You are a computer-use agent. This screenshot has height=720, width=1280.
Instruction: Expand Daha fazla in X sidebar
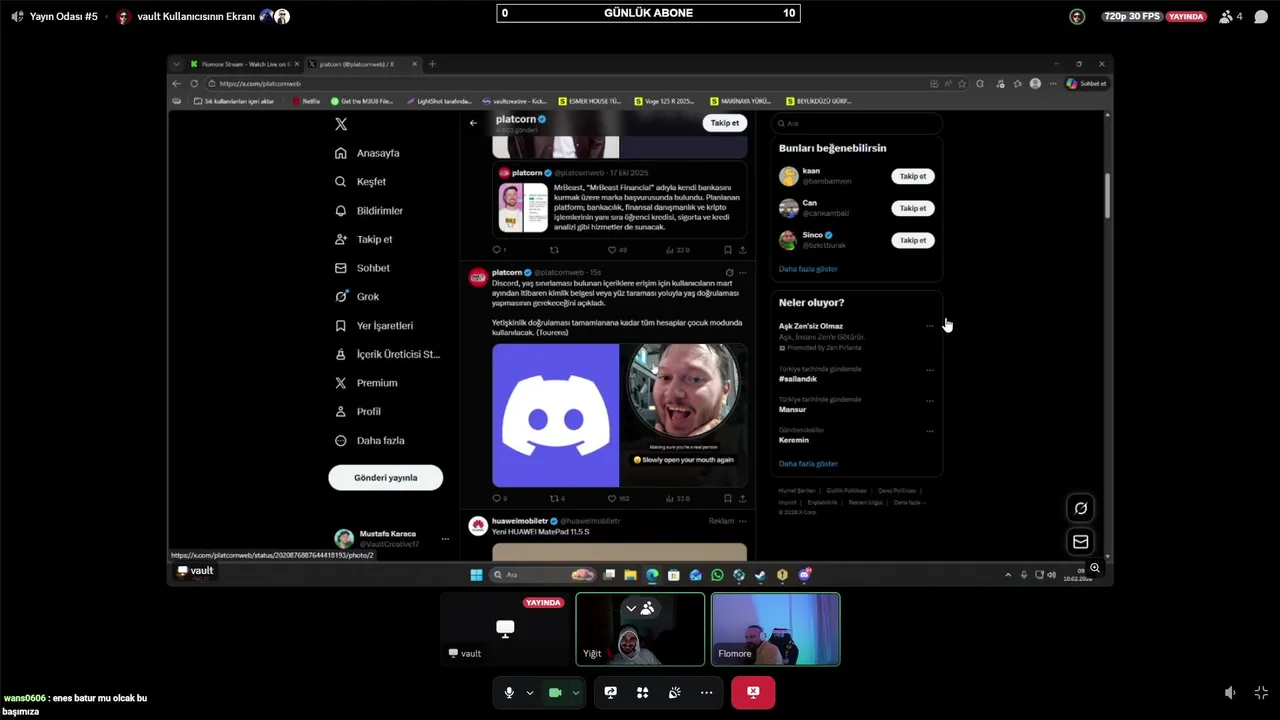pyautogui.click(x=369, y=441)
